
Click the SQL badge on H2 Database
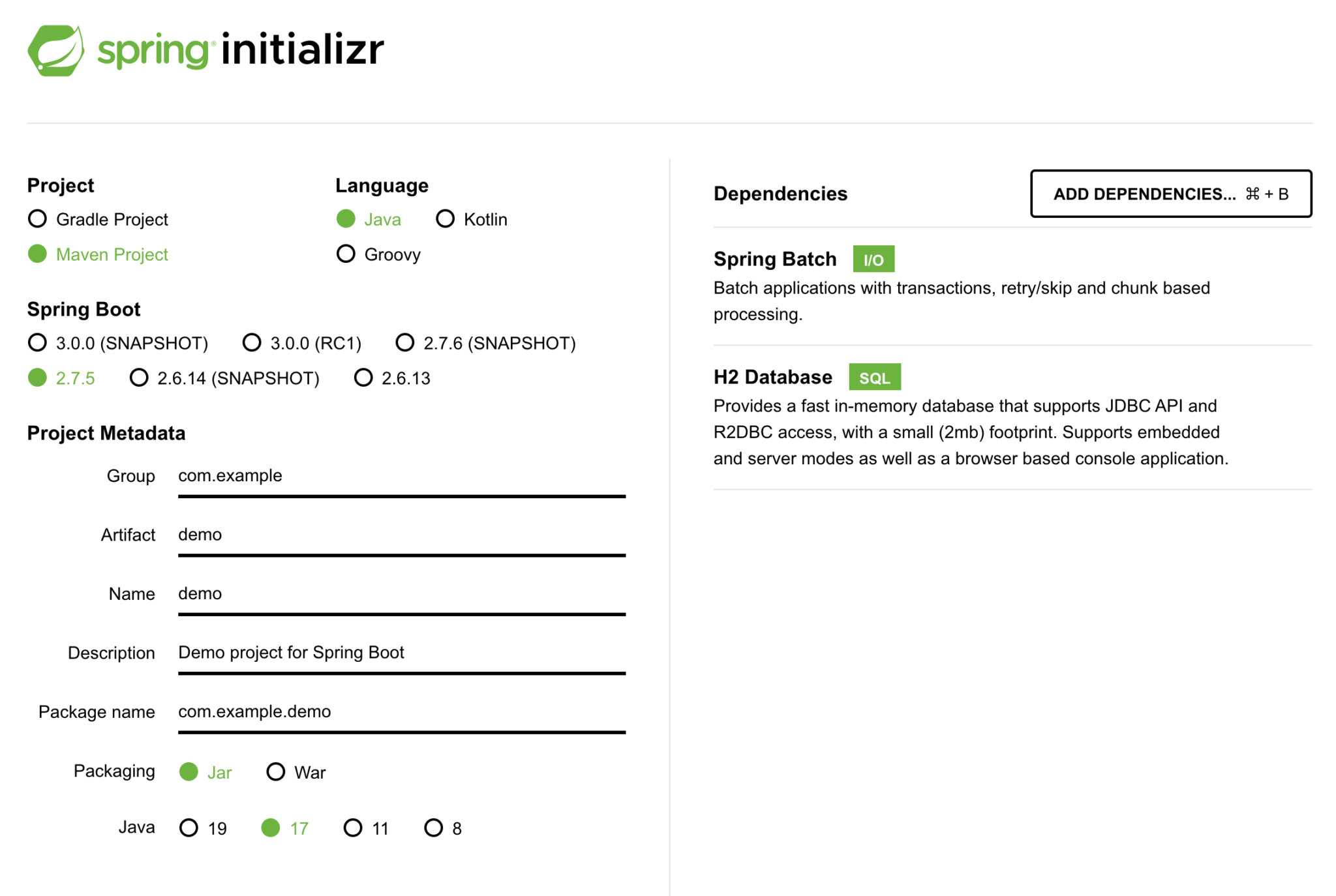click(x=875, y=376)
